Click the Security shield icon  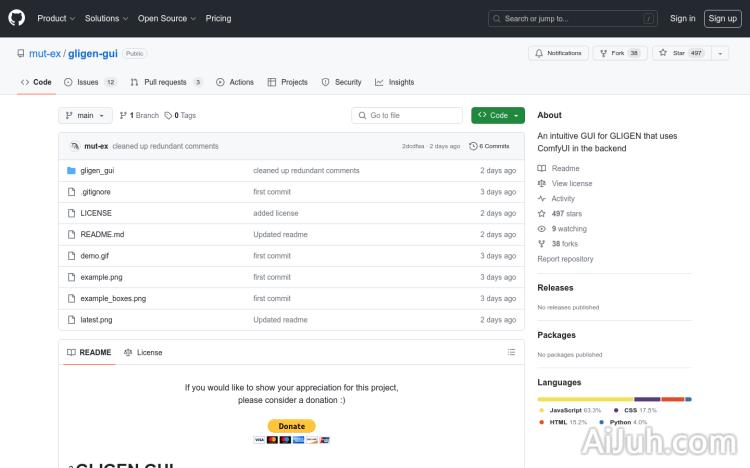pos(327,82)
